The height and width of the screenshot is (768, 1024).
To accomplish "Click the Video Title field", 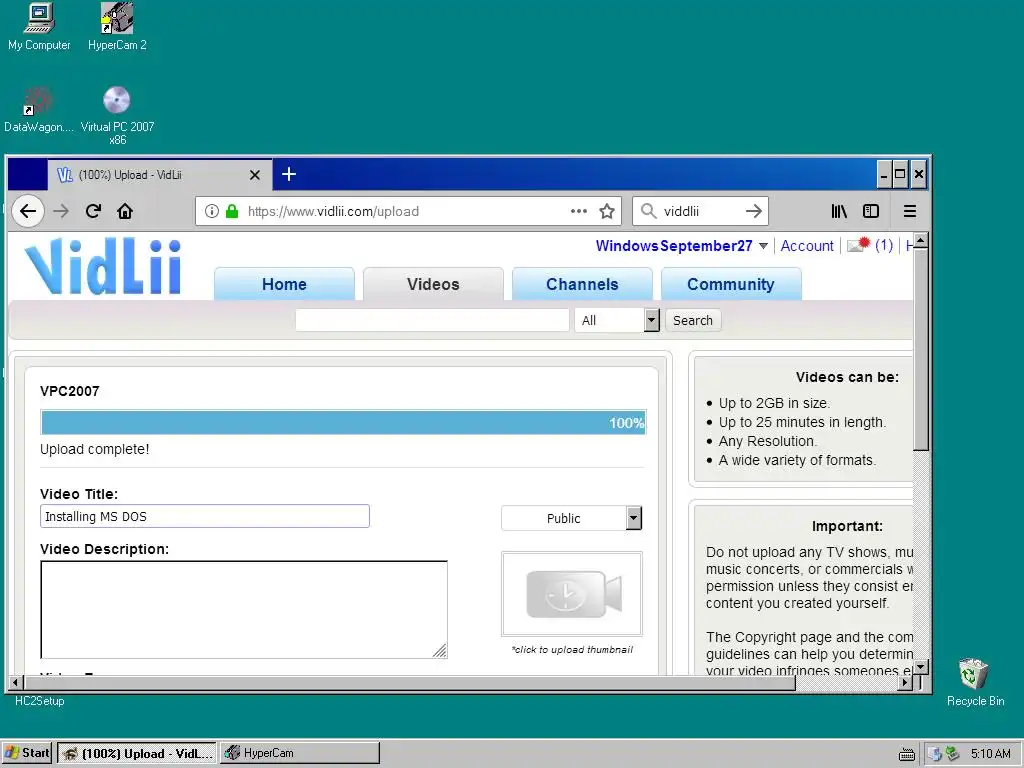I will click(204, 516).
